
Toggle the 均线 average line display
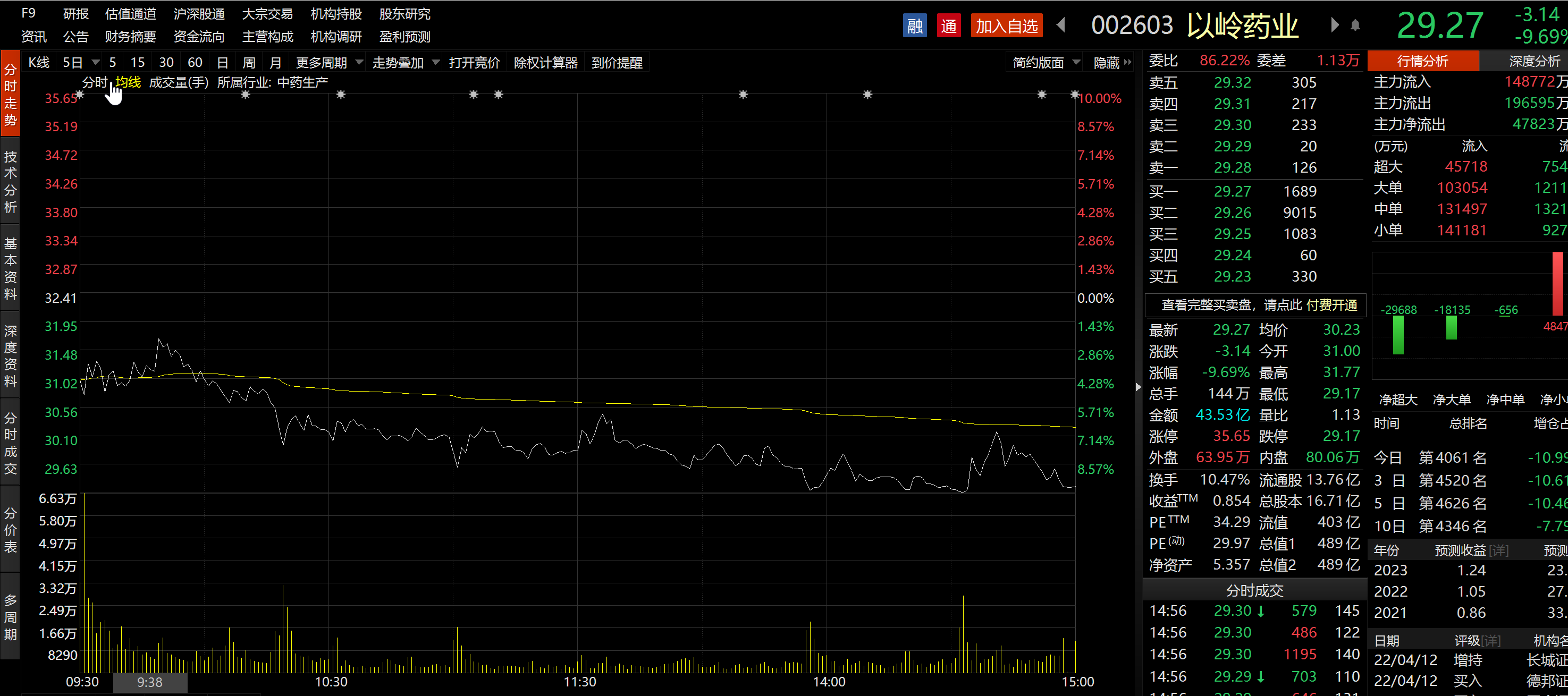(128, 82)
